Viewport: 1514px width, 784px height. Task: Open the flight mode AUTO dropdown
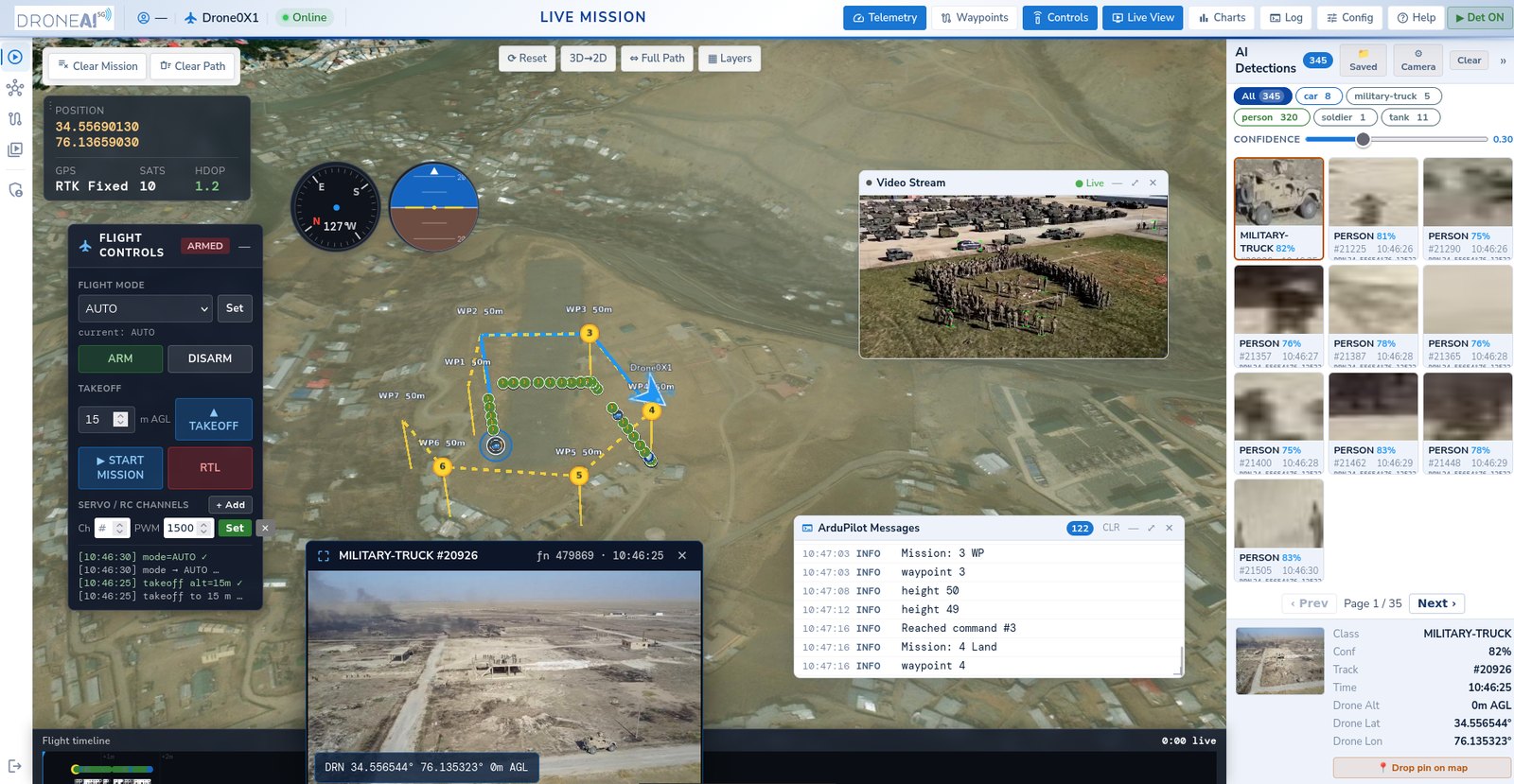pos(147,308)
